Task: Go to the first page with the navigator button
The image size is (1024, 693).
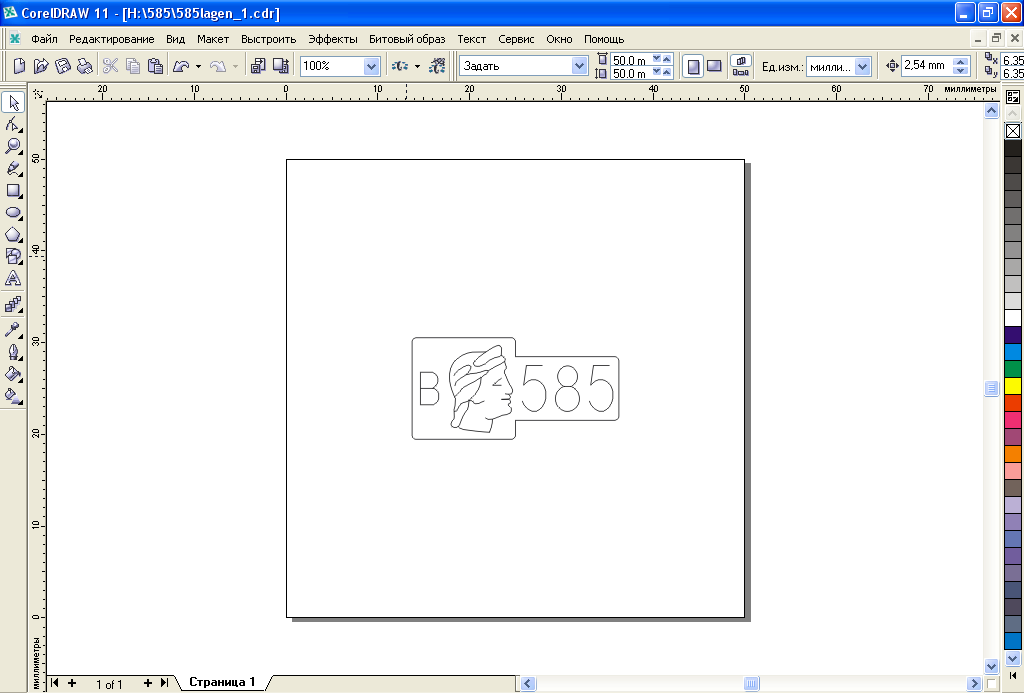Action: tap(55, 683)
